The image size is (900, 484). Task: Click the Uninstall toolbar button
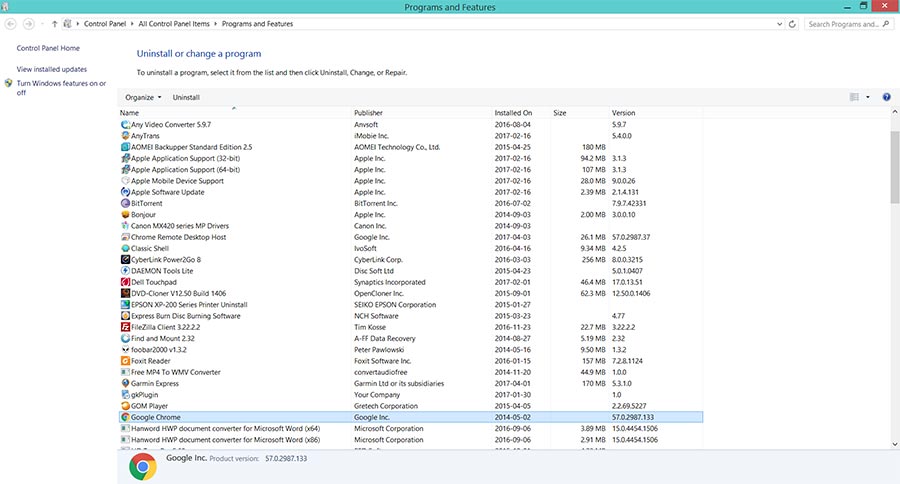[x=186, y=98]
